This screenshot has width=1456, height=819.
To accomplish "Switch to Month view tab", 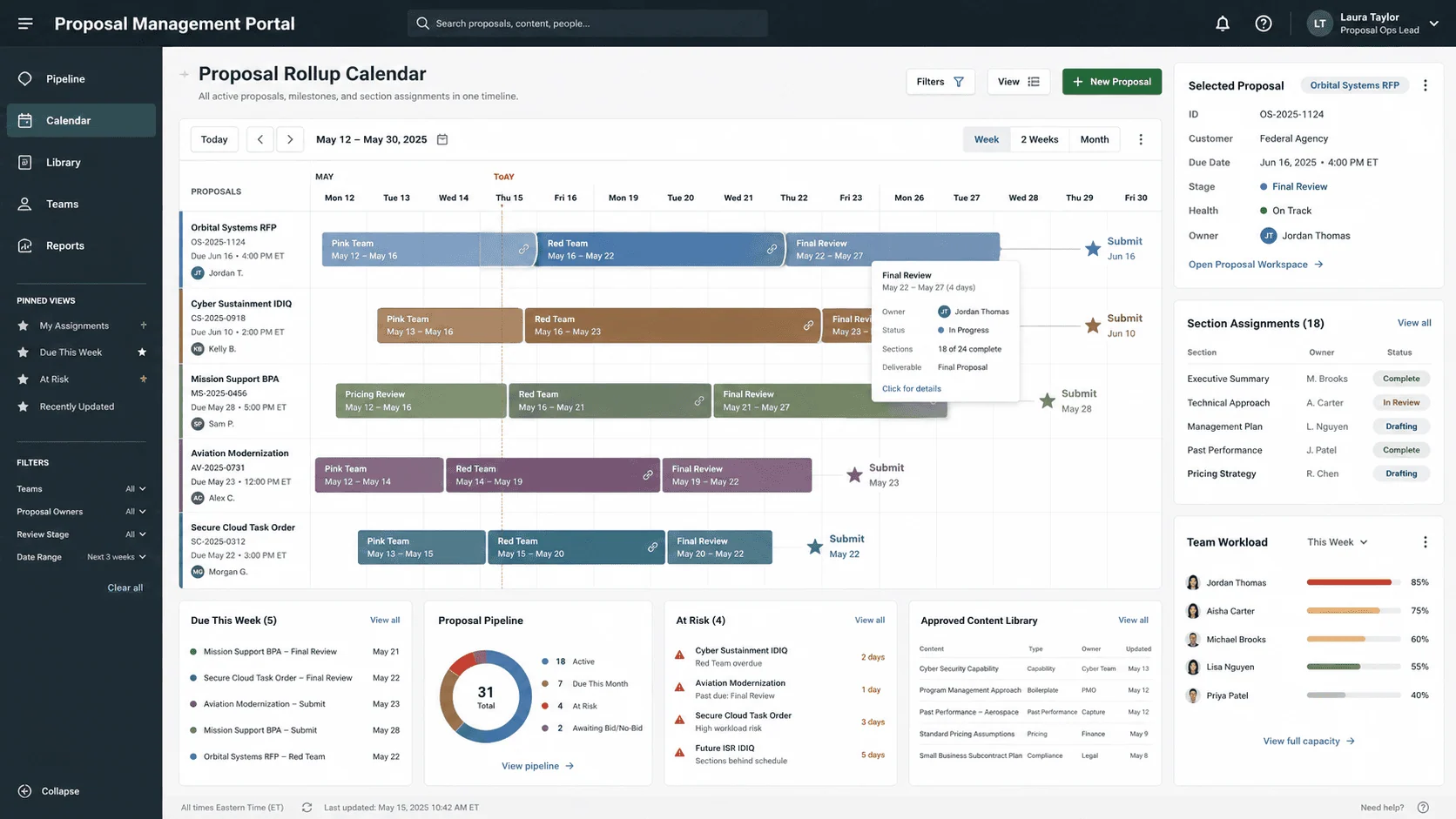I will [x=1095, y=139].
